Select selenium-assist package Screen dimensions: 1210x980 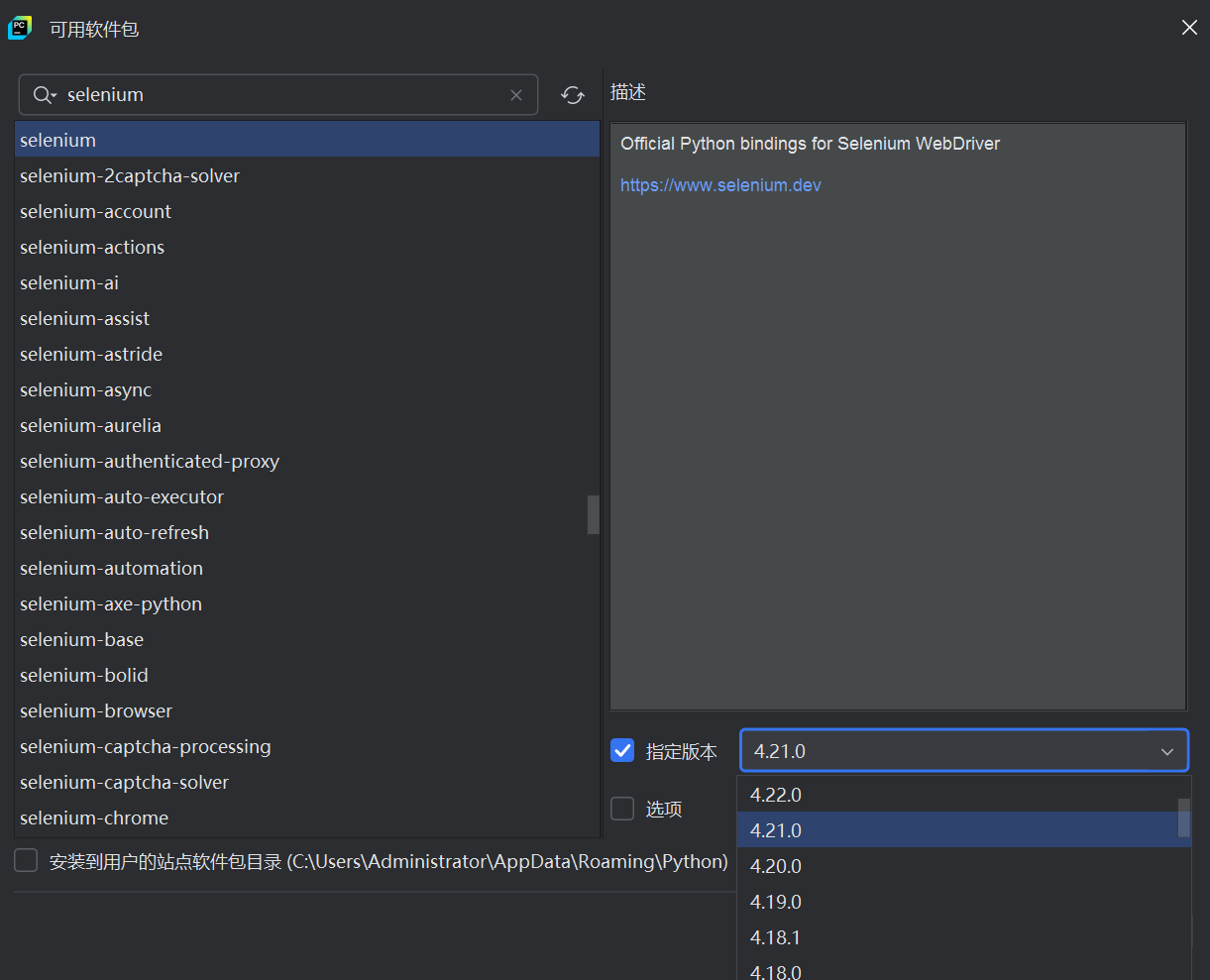pyautogui.click(x=307, y=318)
